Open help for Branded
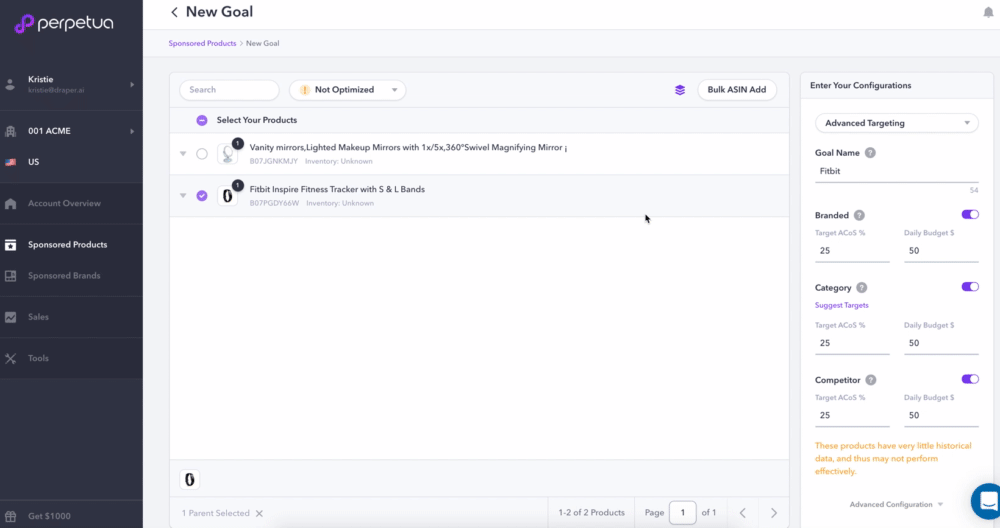Screen dimensions: 1000x528 pos(859,216)
